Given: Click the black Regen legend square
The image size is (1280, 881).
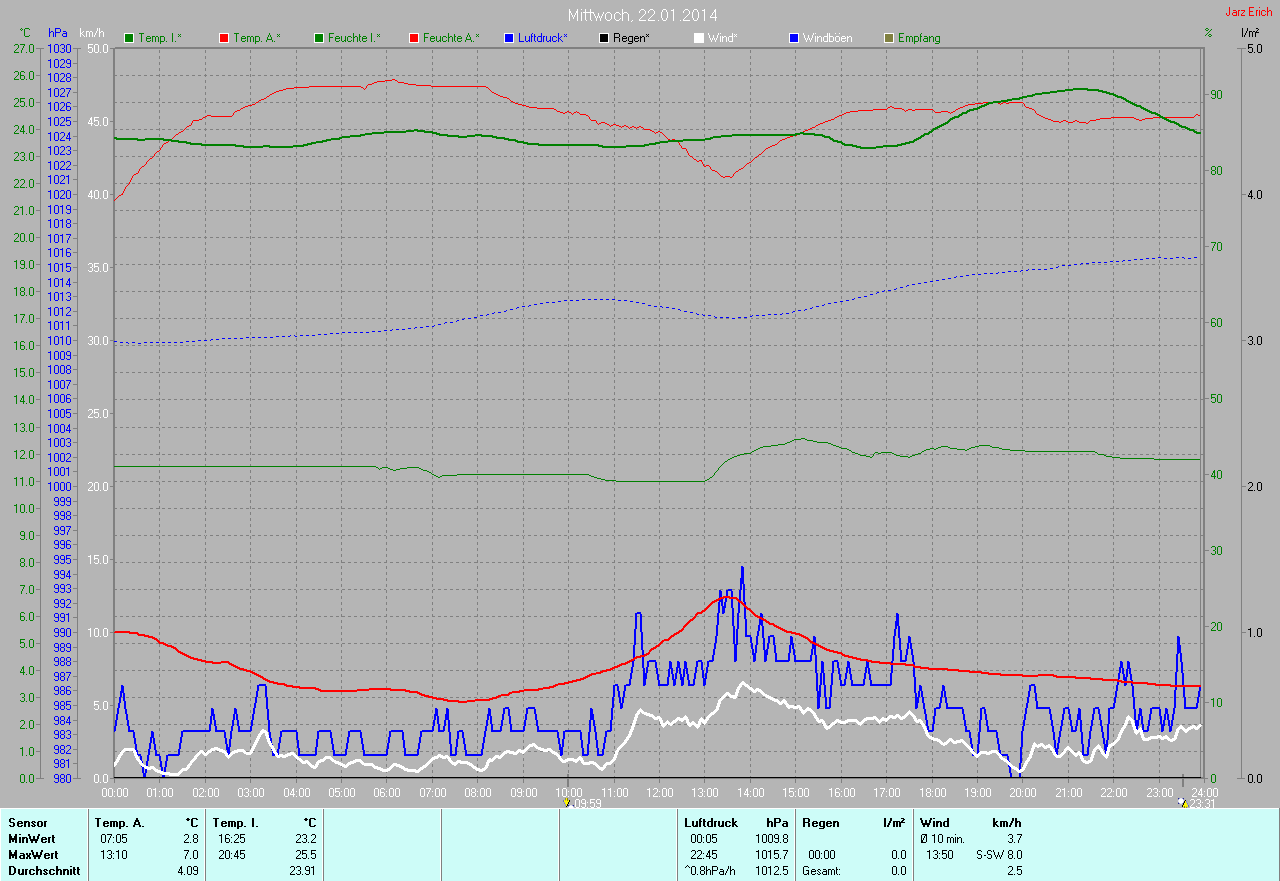Looking at the screenshot, I should click(x=604, y=38).
